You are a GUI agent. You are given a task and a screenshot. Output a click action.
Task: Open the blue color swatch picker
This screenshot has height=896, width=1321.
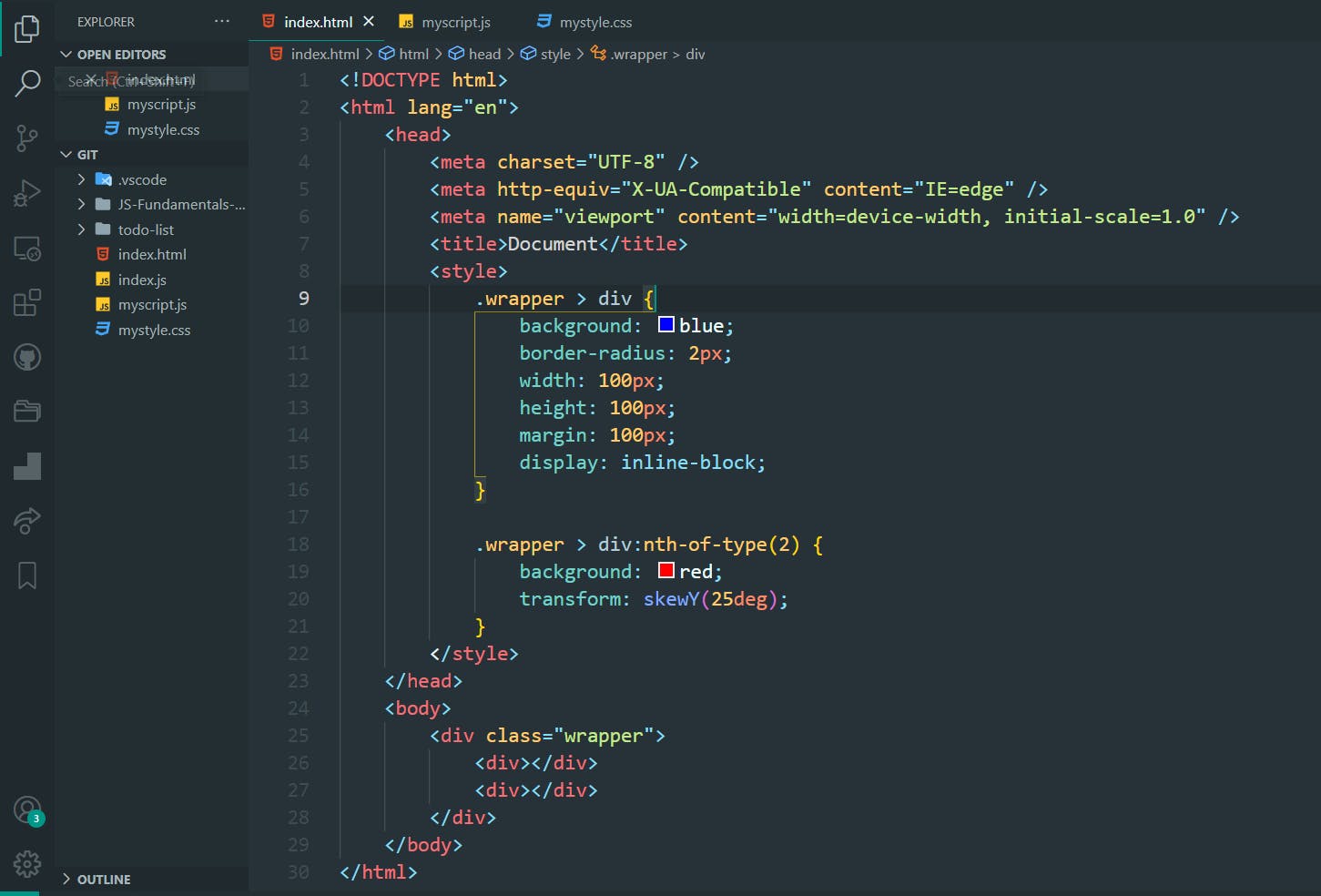point(666,325)
